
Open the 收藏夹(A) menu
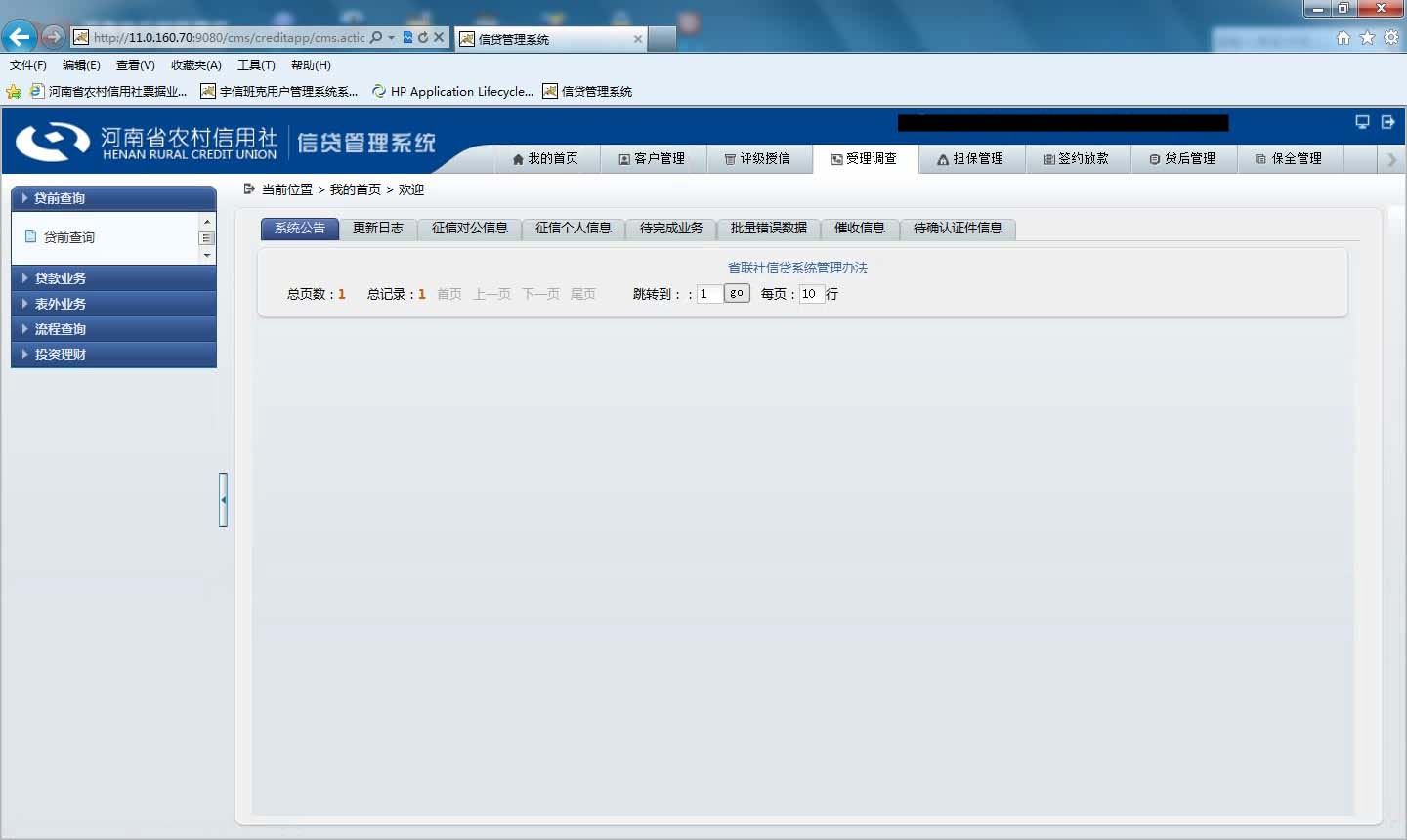pos(196,65)
